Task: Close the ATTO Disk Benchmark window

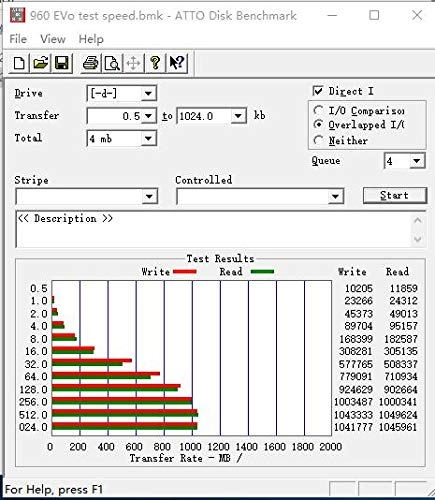Action: click(417, 15)
